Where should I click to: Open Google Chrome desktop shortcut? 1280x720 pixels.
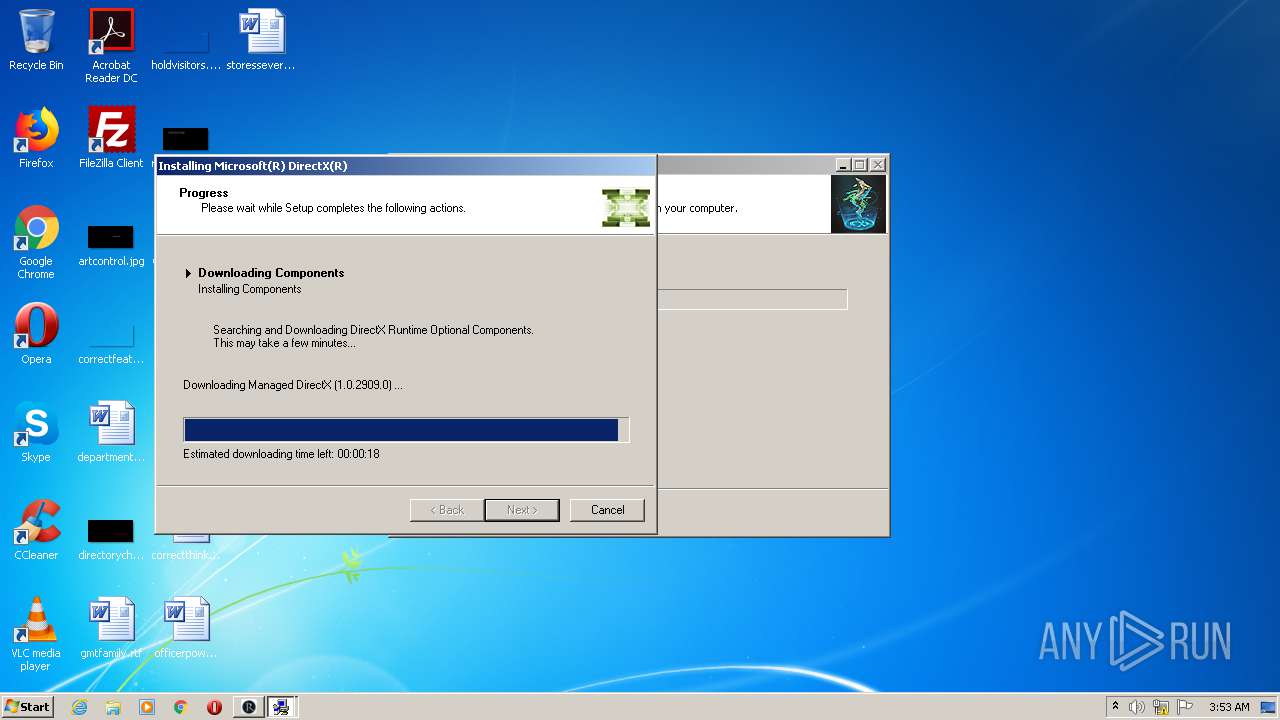point(36,242)
